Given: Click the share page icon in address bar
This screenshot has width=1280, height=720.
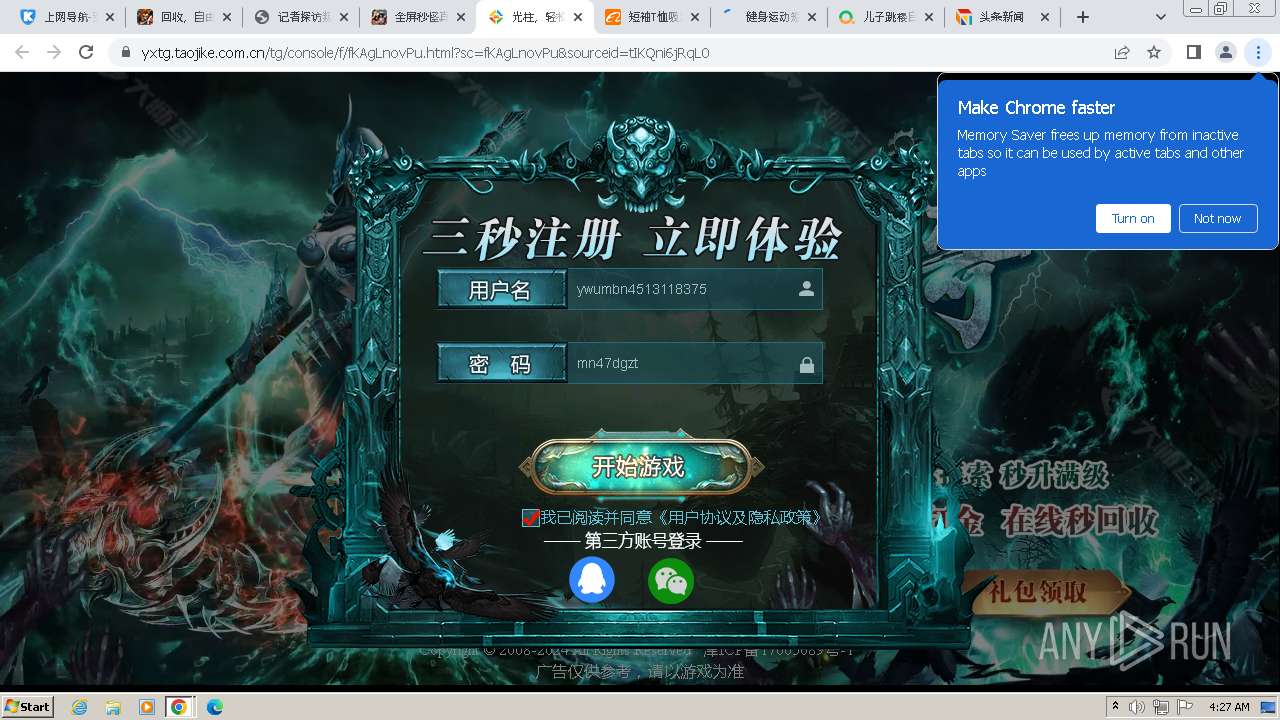Looking at the screenshot, I should 1122,52.
